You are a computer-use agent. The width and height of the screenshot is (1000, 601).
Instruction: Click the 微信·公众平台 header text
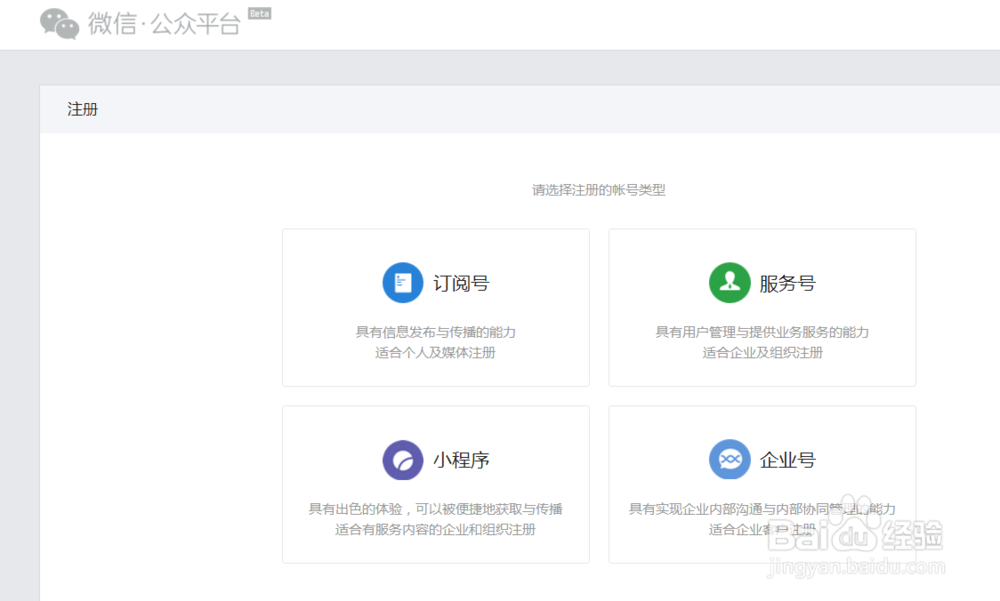[160, 22]
